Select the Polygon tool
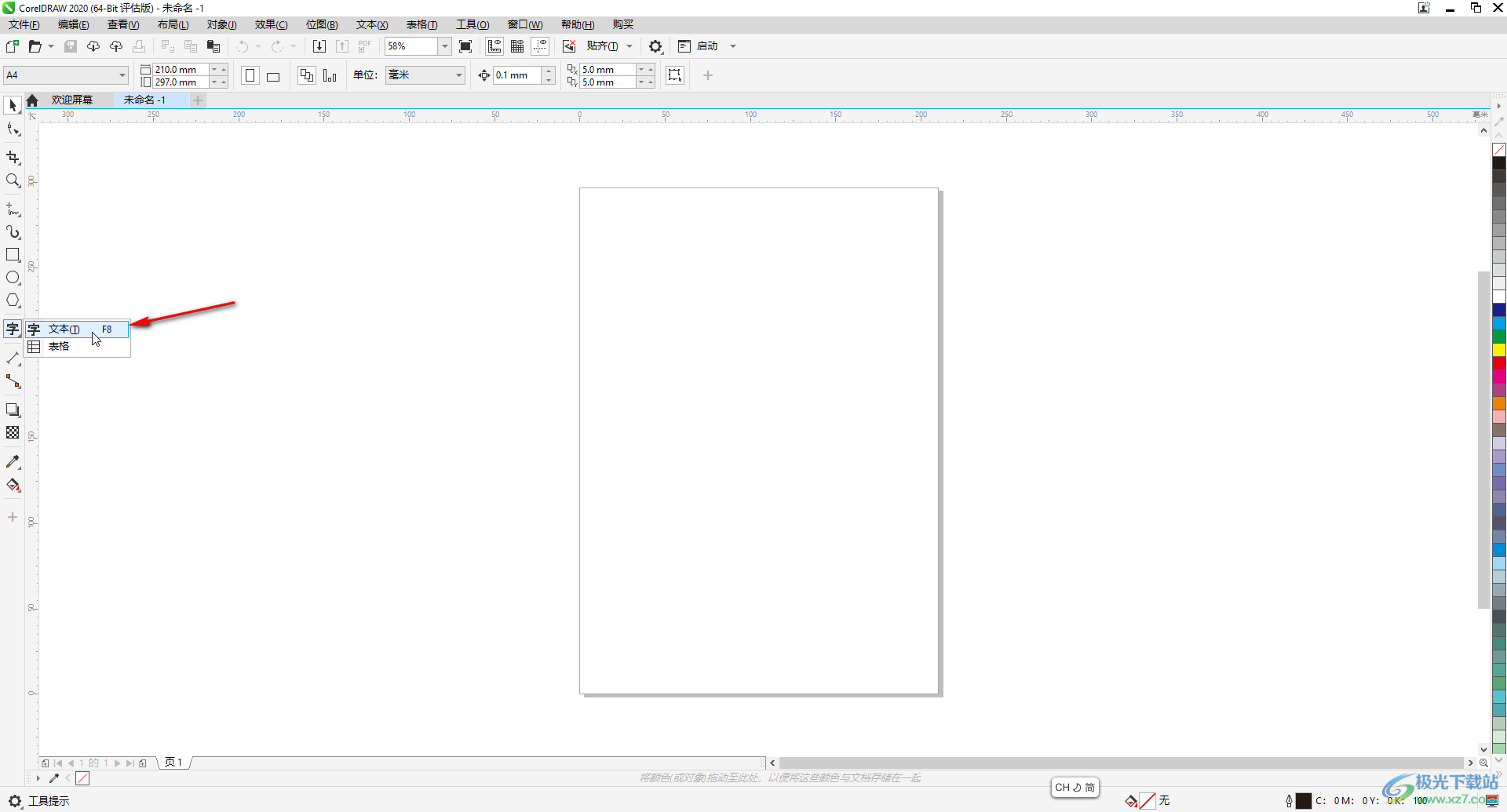The height and width of the screenshot is (812, 1507). [x=13, y=300]
